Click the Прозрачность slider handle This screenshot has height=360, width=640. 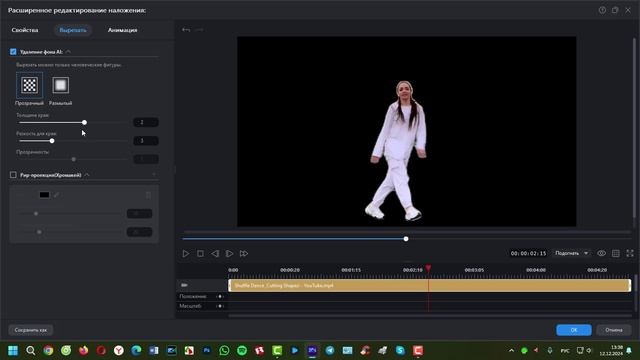click(x=73, y=159)
